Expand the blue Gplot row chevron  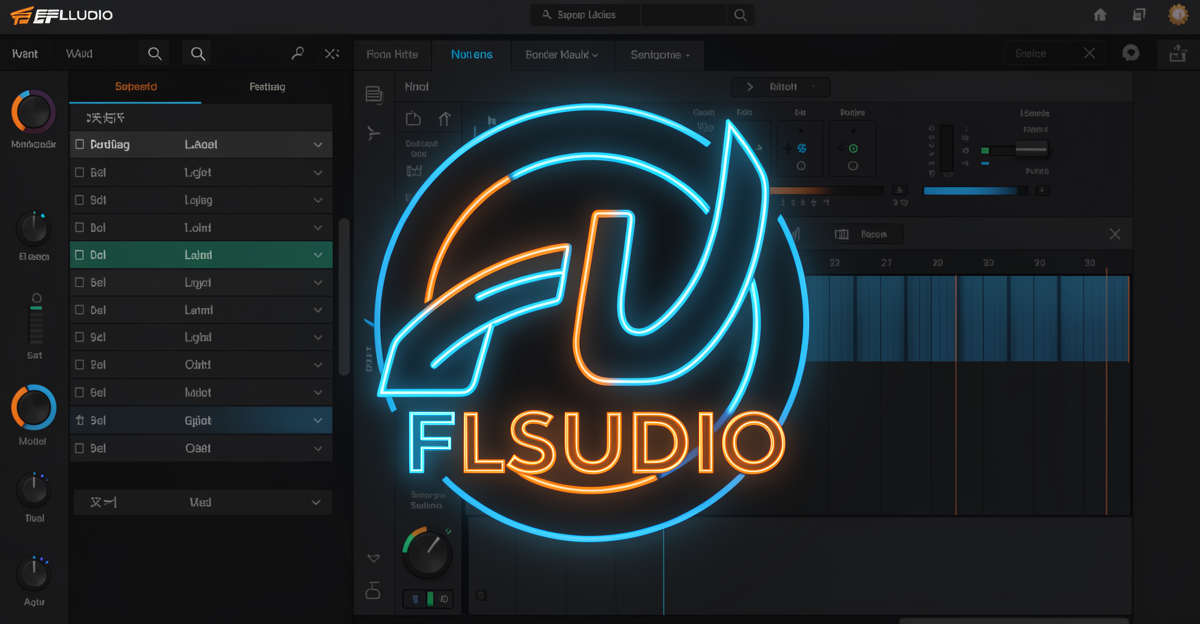318,421
